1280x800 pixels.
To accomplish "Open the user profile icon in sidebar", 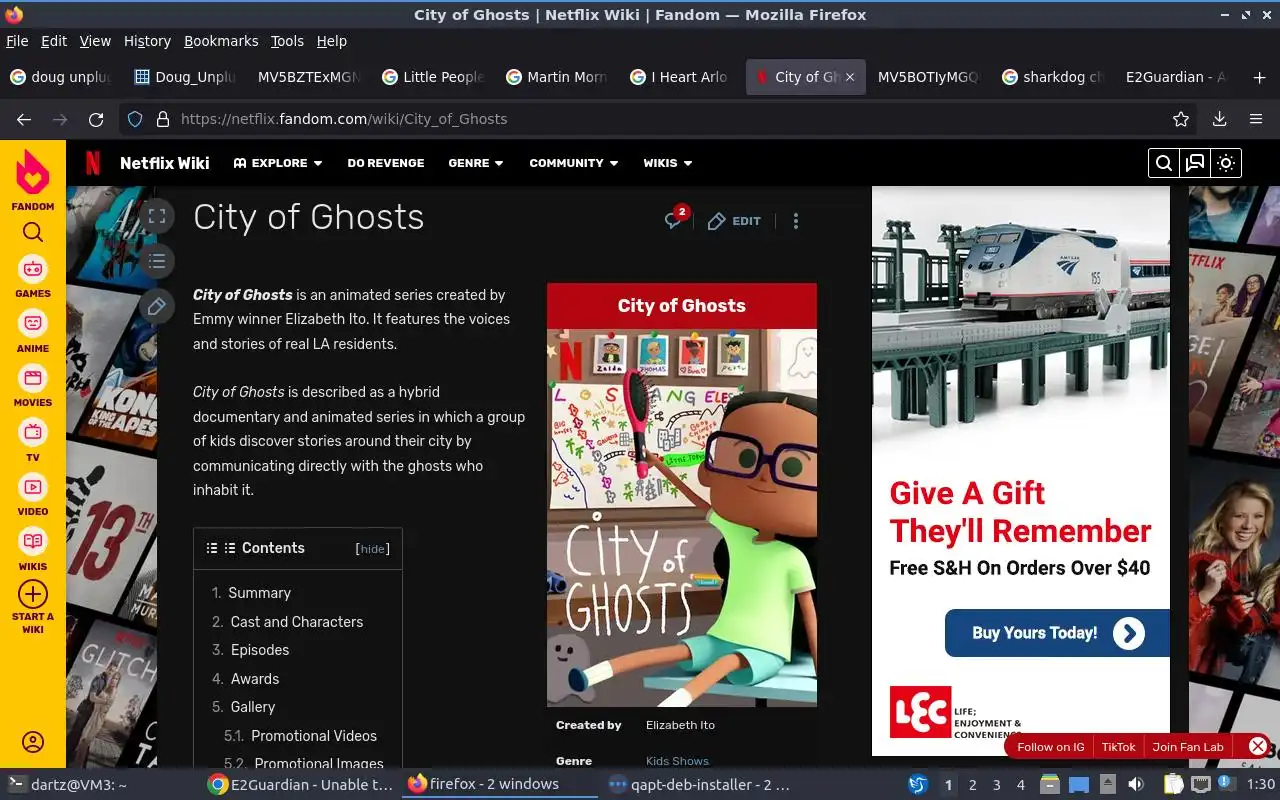I will pyautogui.click(x=33, y=742).
